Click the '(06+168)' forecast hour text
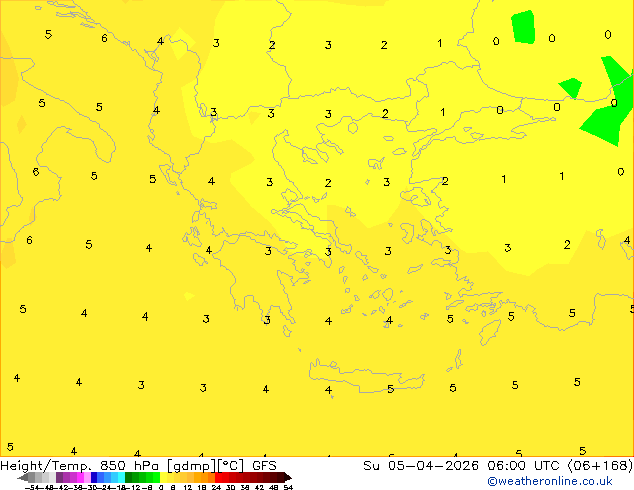This screenshot has width=634, height=490. 600,465
